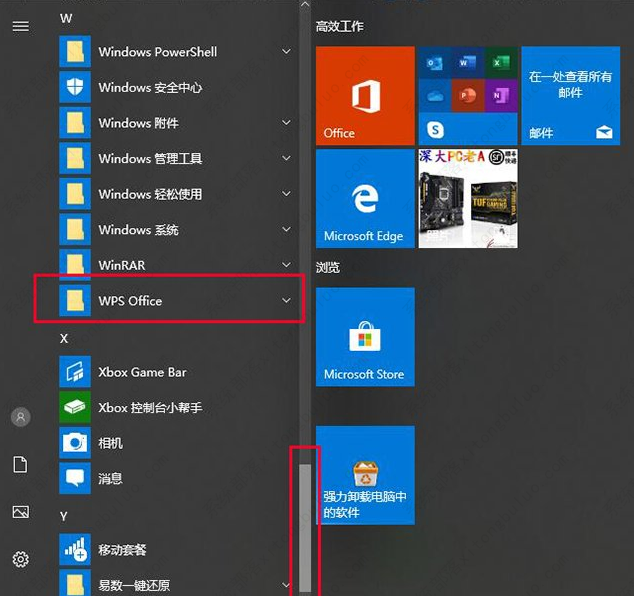Screen dimensions: 634x596
Task: Open the user account icon
Action: click(20, 417)
